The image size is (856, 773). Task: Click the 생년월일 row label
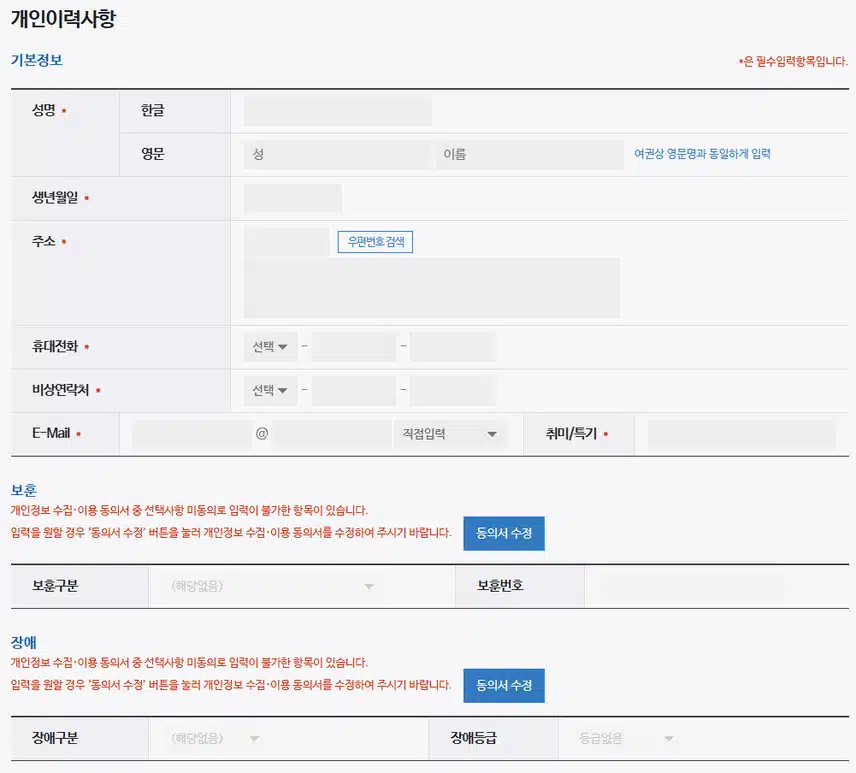coord(55,197)
